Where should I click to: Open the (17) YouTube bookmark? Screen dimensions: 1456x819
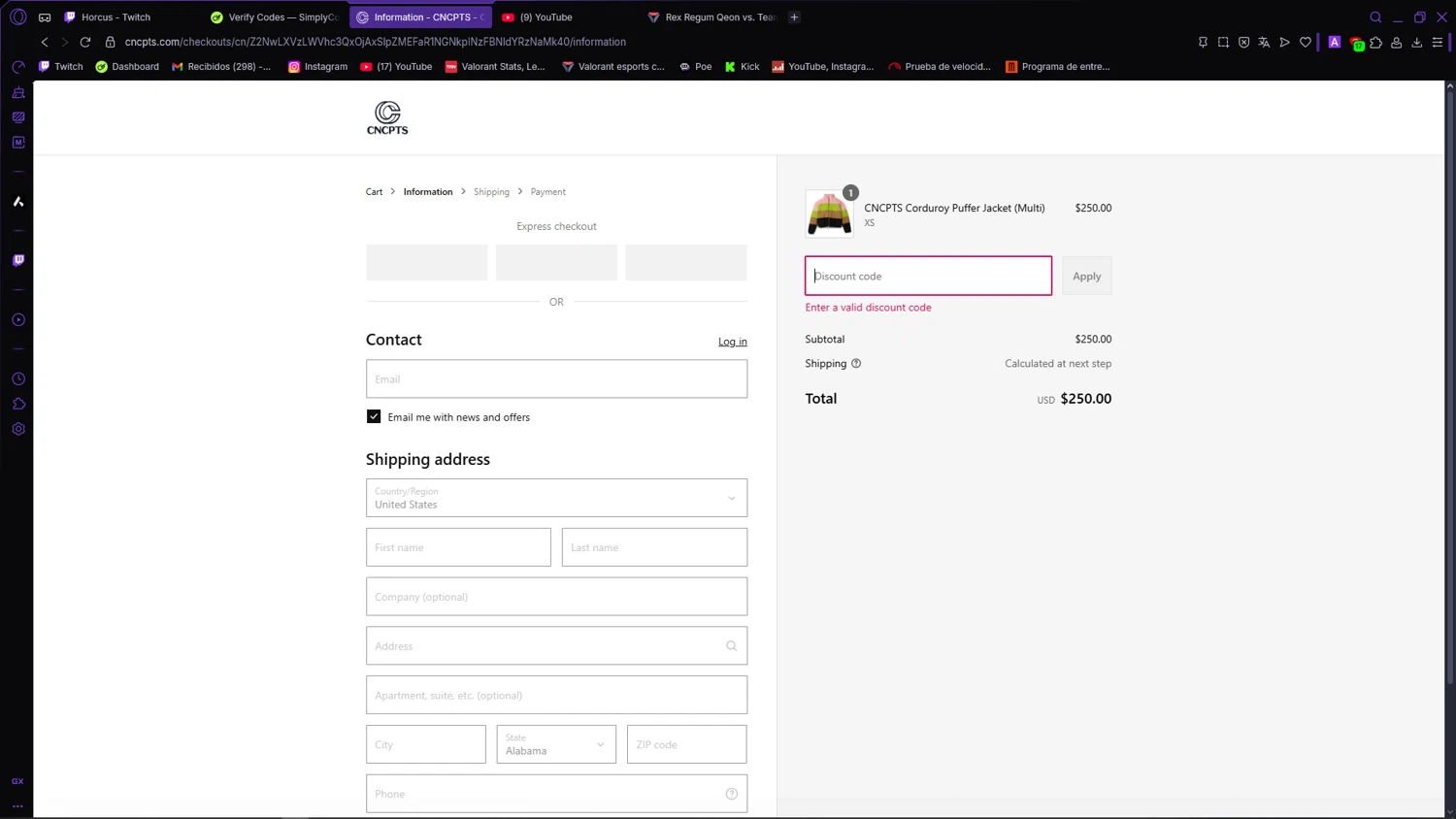tap(396, 67)
